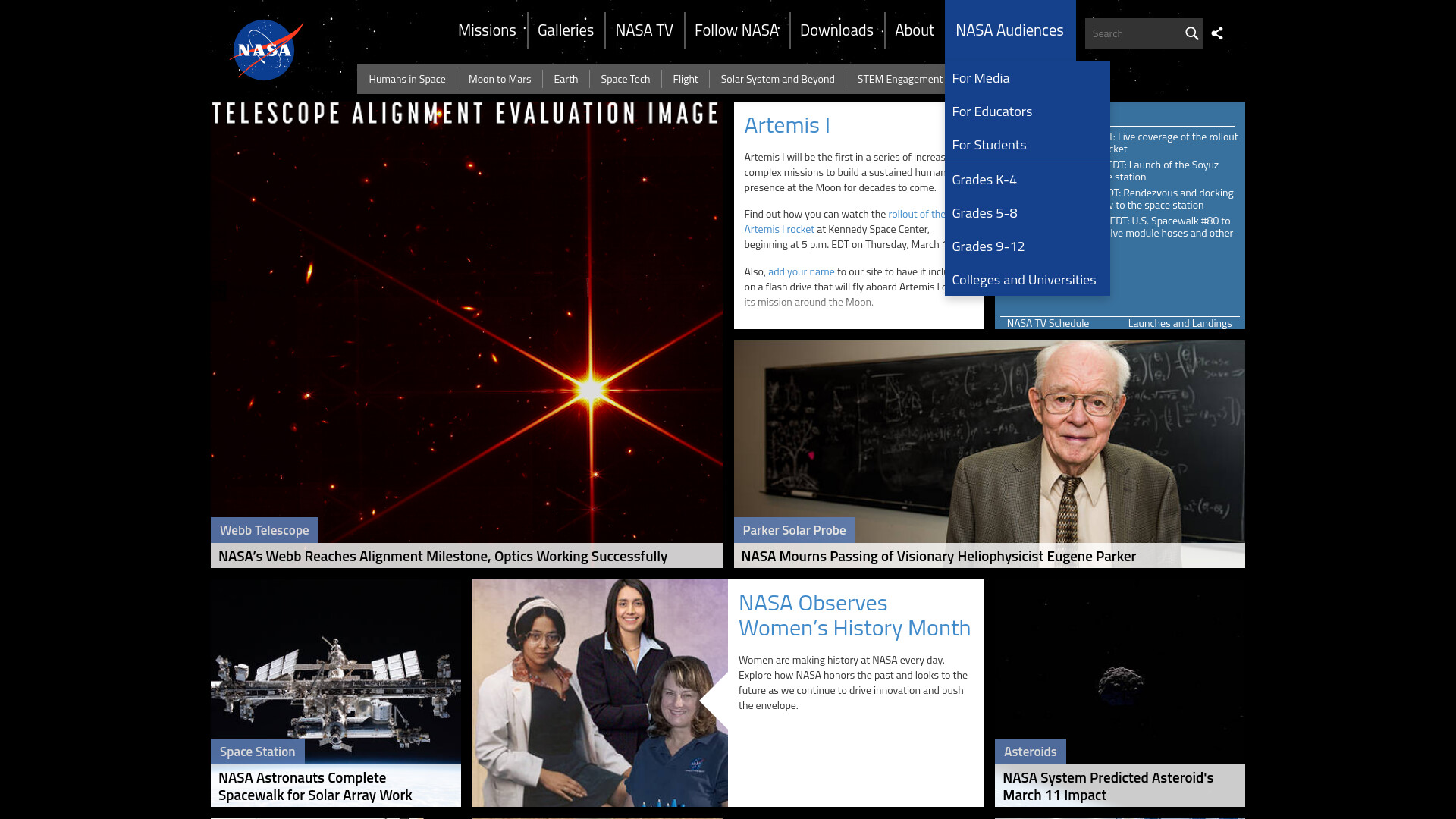Open the Missions menu
The image size is (1456, 819).
[x=487, y=30]
